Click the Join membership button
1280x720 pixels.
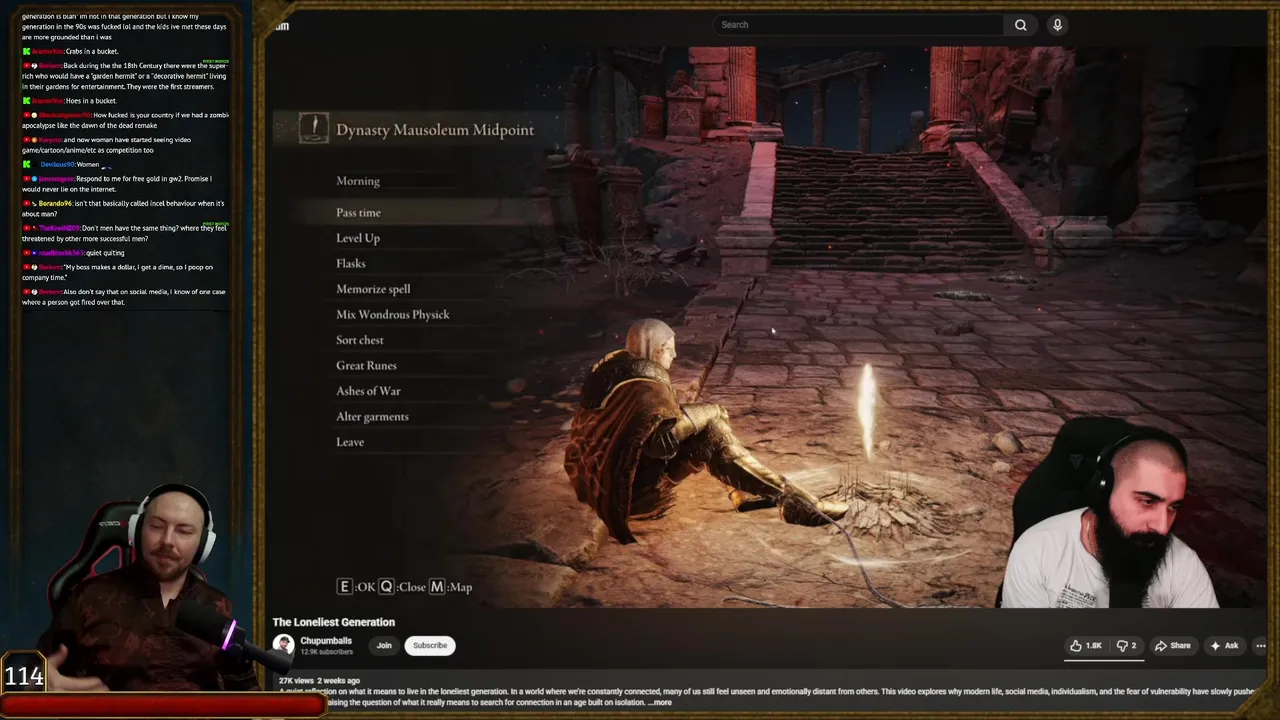click(384, 646)
